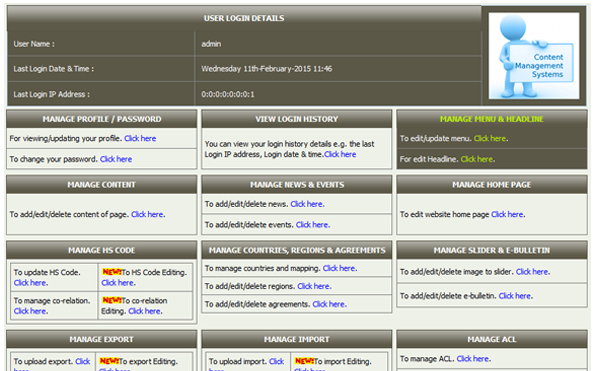Image resolution: width=595 pixels, height=371 pixels.
Task: Open change your password Click here link
Action: coord(116,159)
